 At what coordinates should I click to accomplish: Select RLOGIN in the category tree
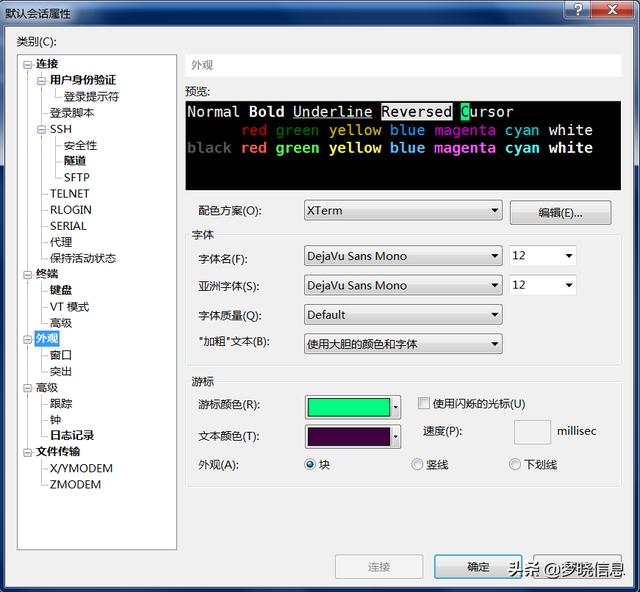click(x=71, y=210)
